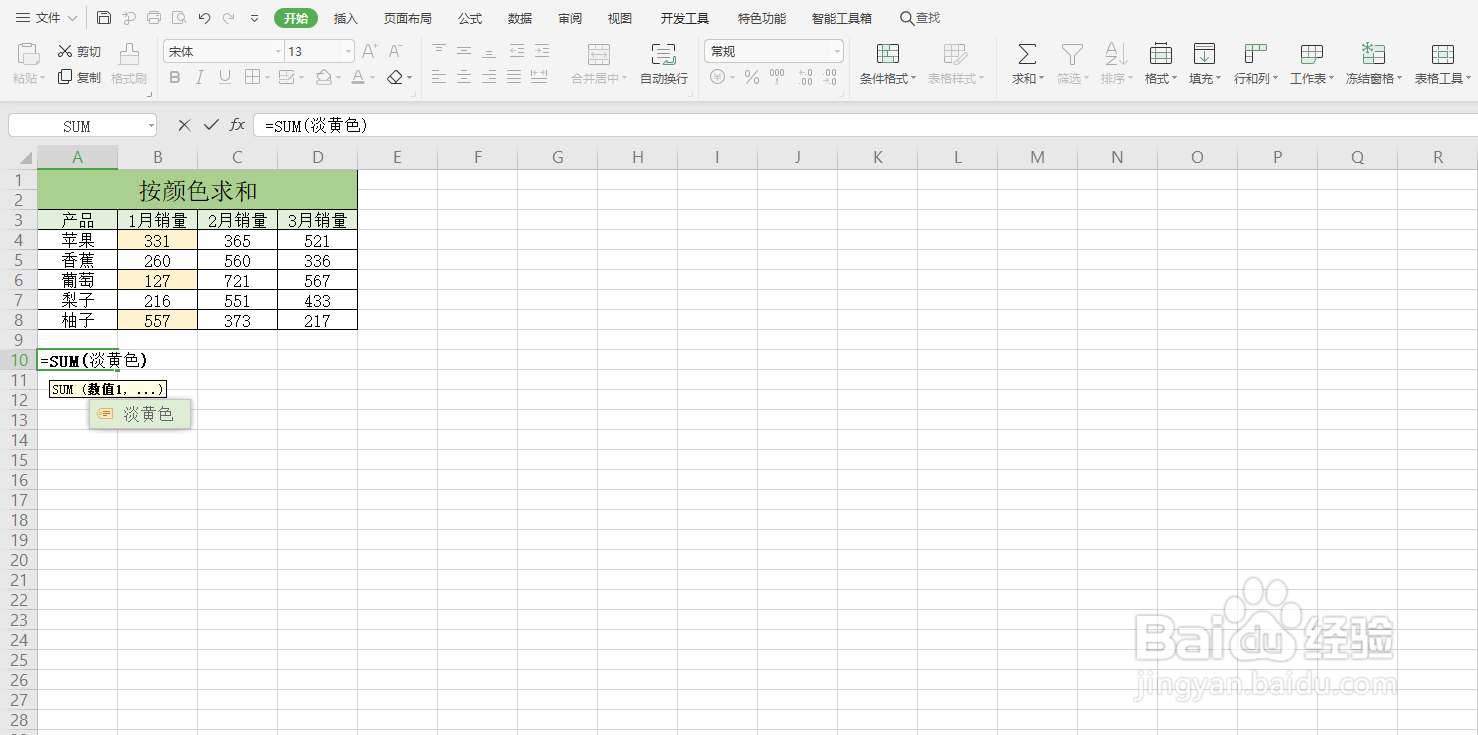Toggle Underline formatting
The height and width of the screenshot is (735, 1478).
coord(224,77)
